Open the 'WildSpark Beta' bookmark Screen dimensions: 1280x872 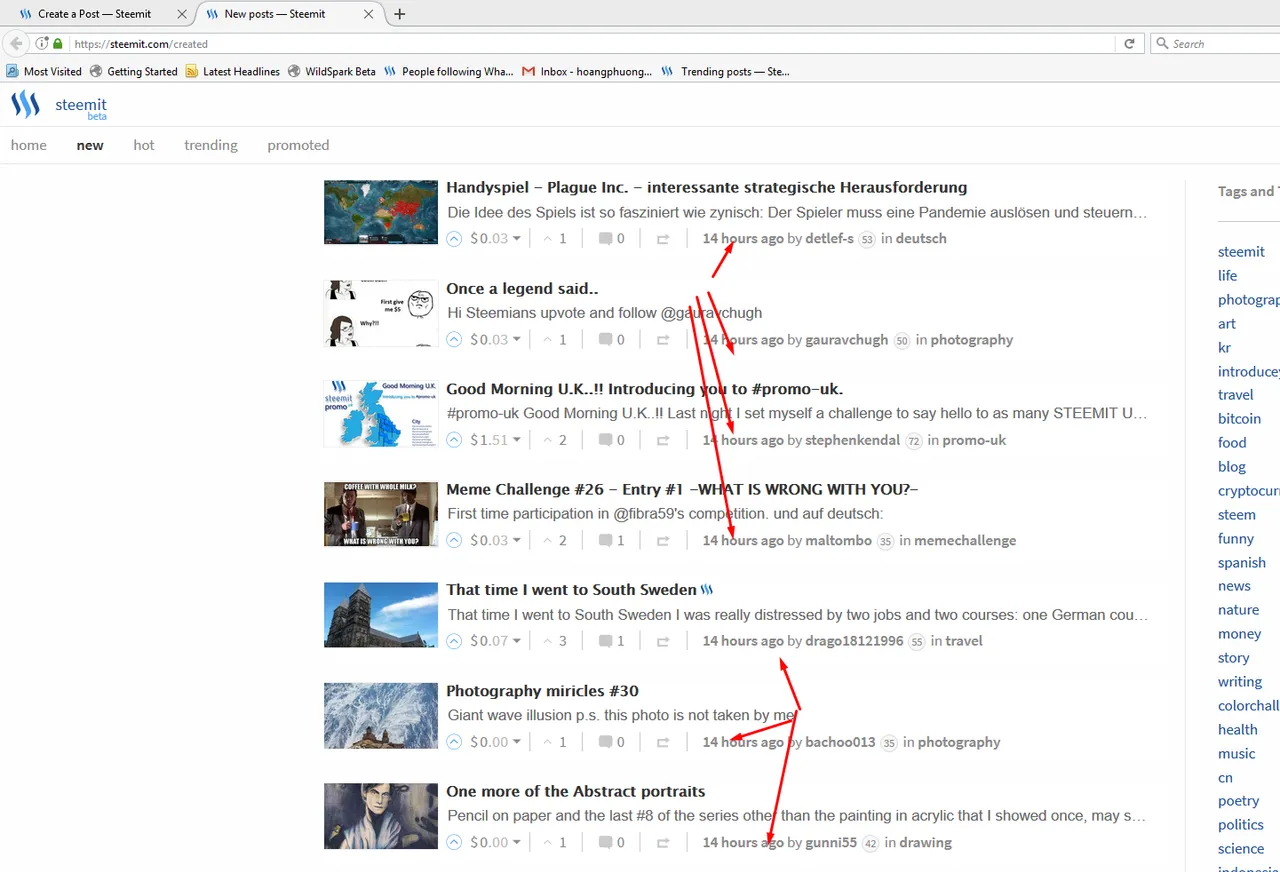point(331,71)
